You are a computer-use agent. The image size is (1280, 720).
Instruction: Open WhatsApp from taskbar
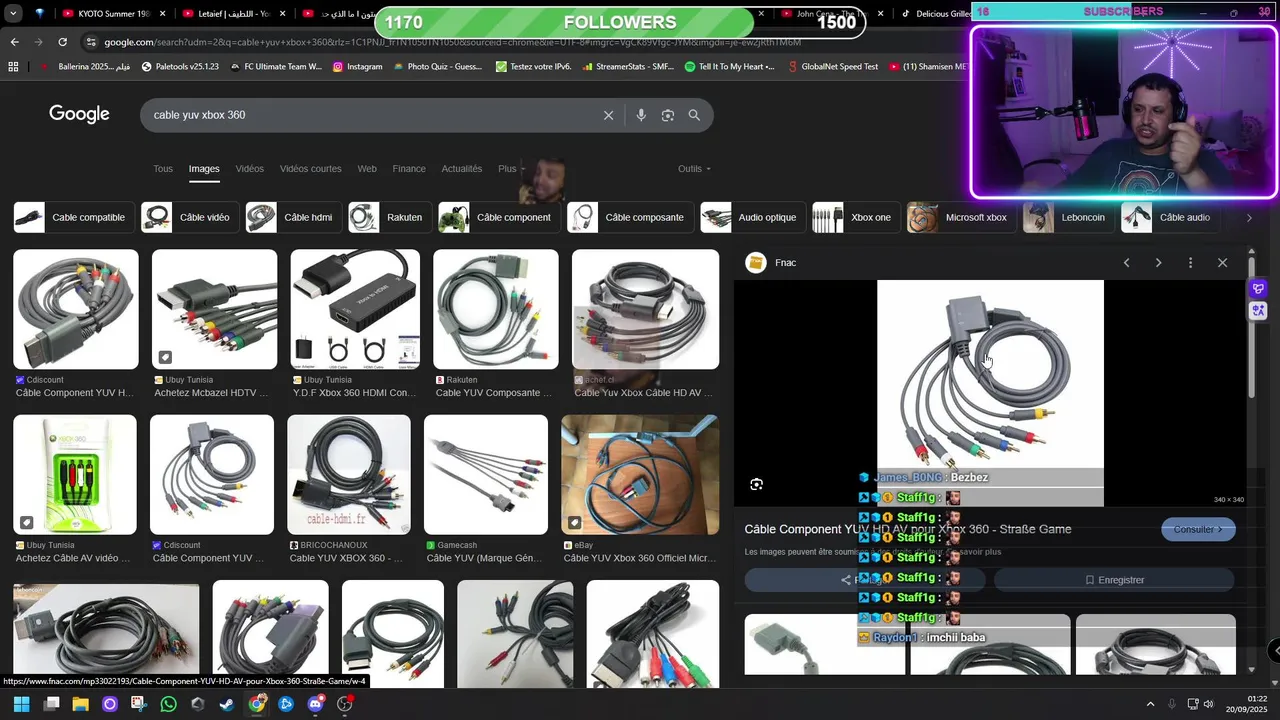(x=168, y=704)
